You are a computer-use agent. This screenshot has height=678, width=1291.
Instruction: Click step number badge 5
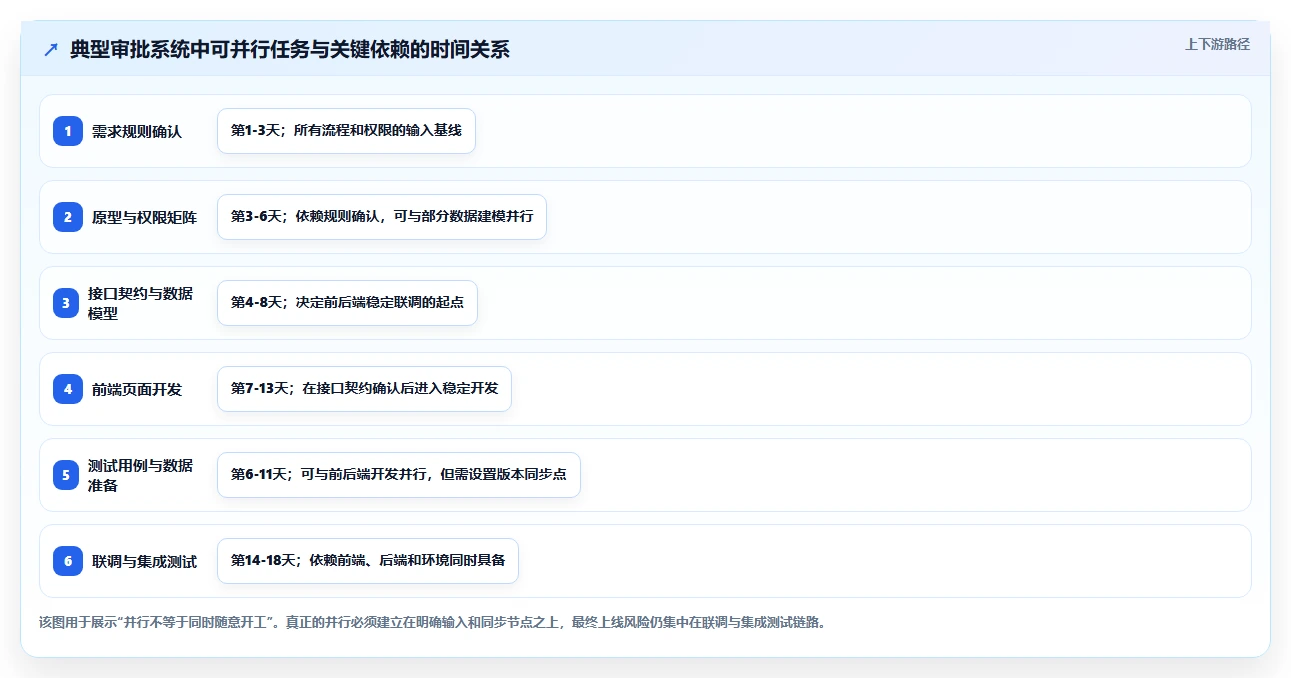tap(68, 475)
